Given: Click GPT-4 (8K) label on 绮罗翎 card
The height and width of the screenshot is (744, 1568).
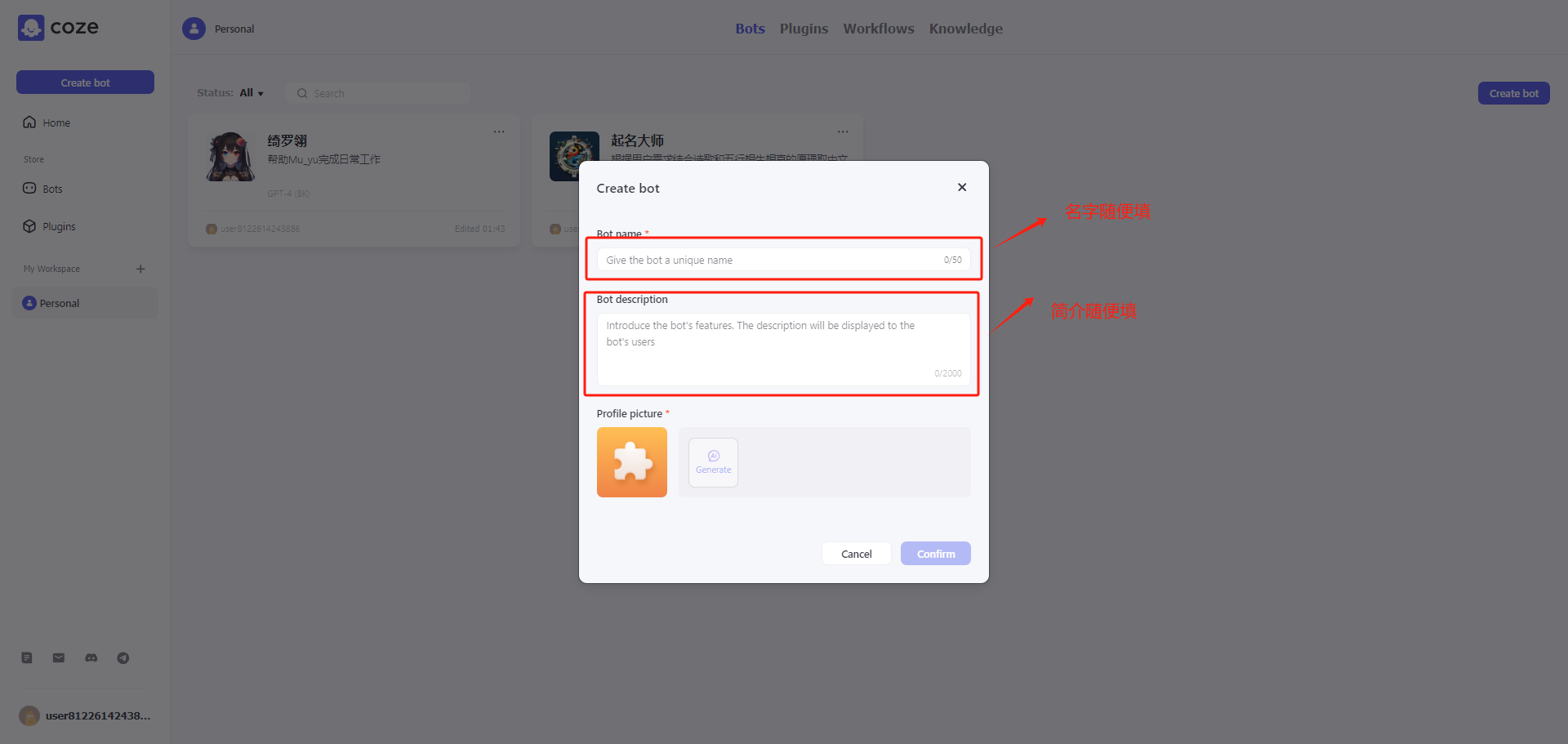Looking at the screenshot, I should click(288, 194).
